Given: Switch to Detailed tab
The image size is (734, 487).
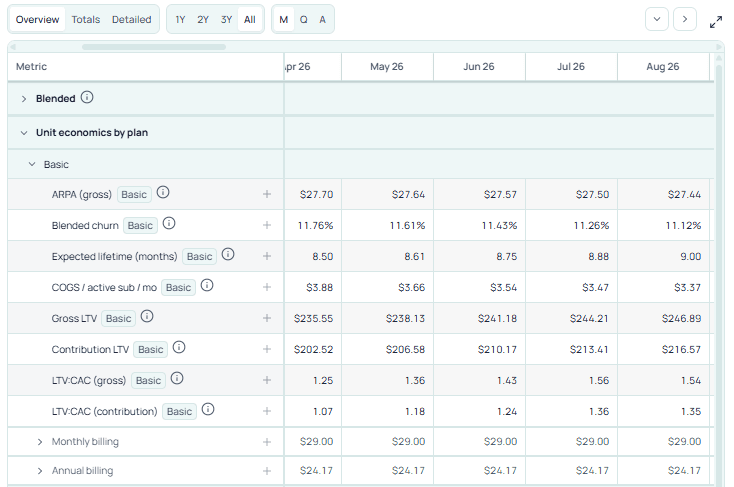Looking at the screenshot, I should (132, 20).
